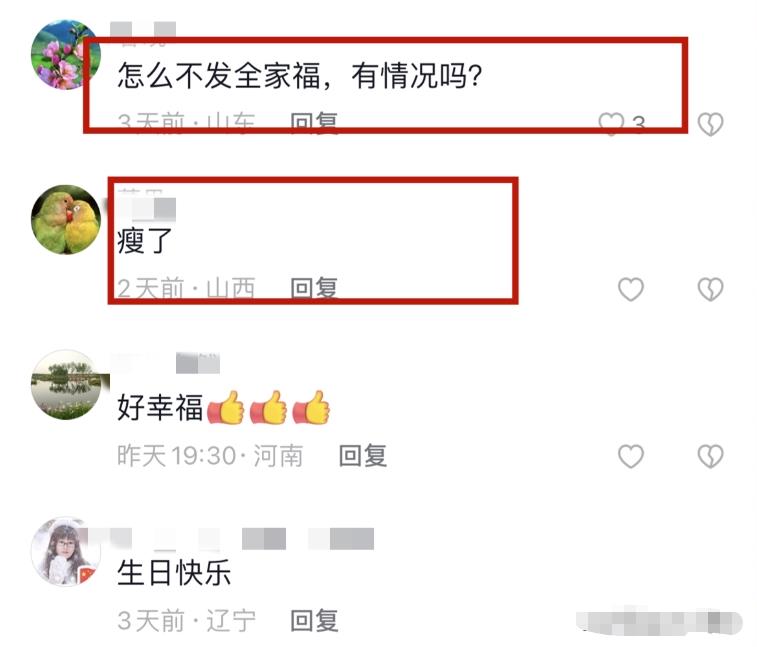The width and height of the screenshot is (757, 647).
Task: Reply to the 3天前 山东 comment
Action: click(314, 123)
